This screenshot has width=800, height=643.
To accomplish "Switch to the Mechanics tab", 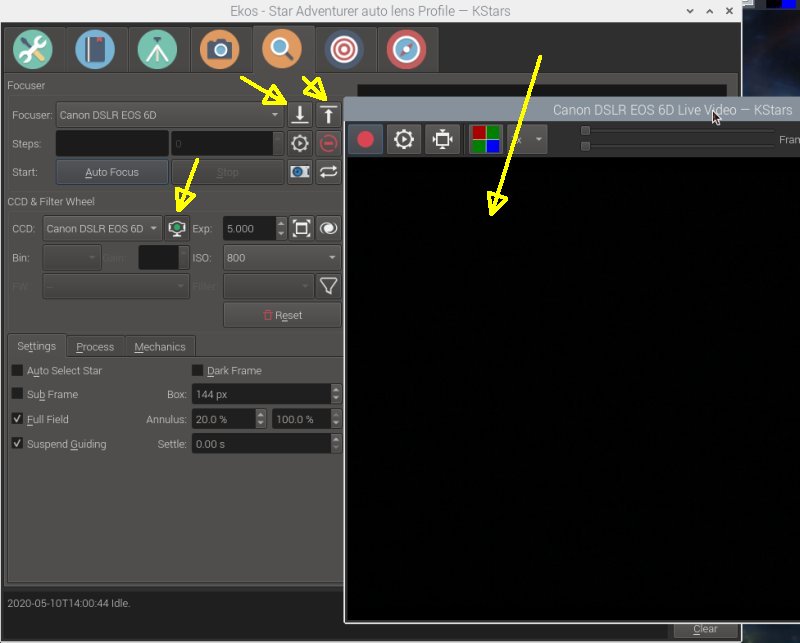I will click(160, 347).
